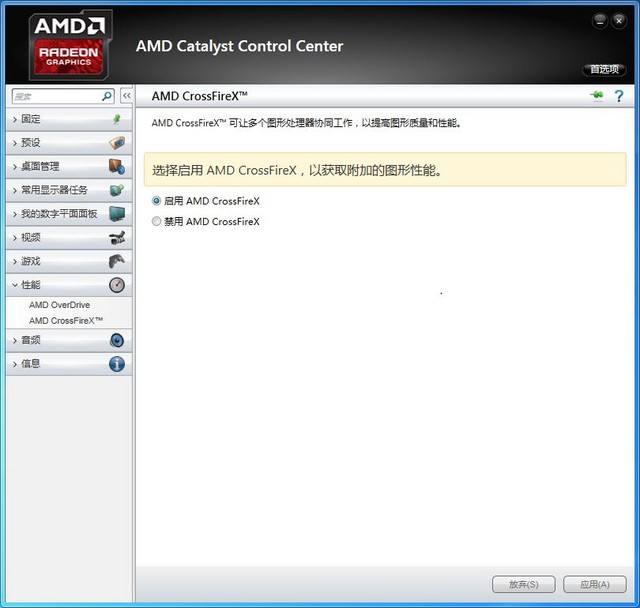Click the 桌面管理 desktop management icon
This screenshot has width=640, height=608.
[117, 166]
